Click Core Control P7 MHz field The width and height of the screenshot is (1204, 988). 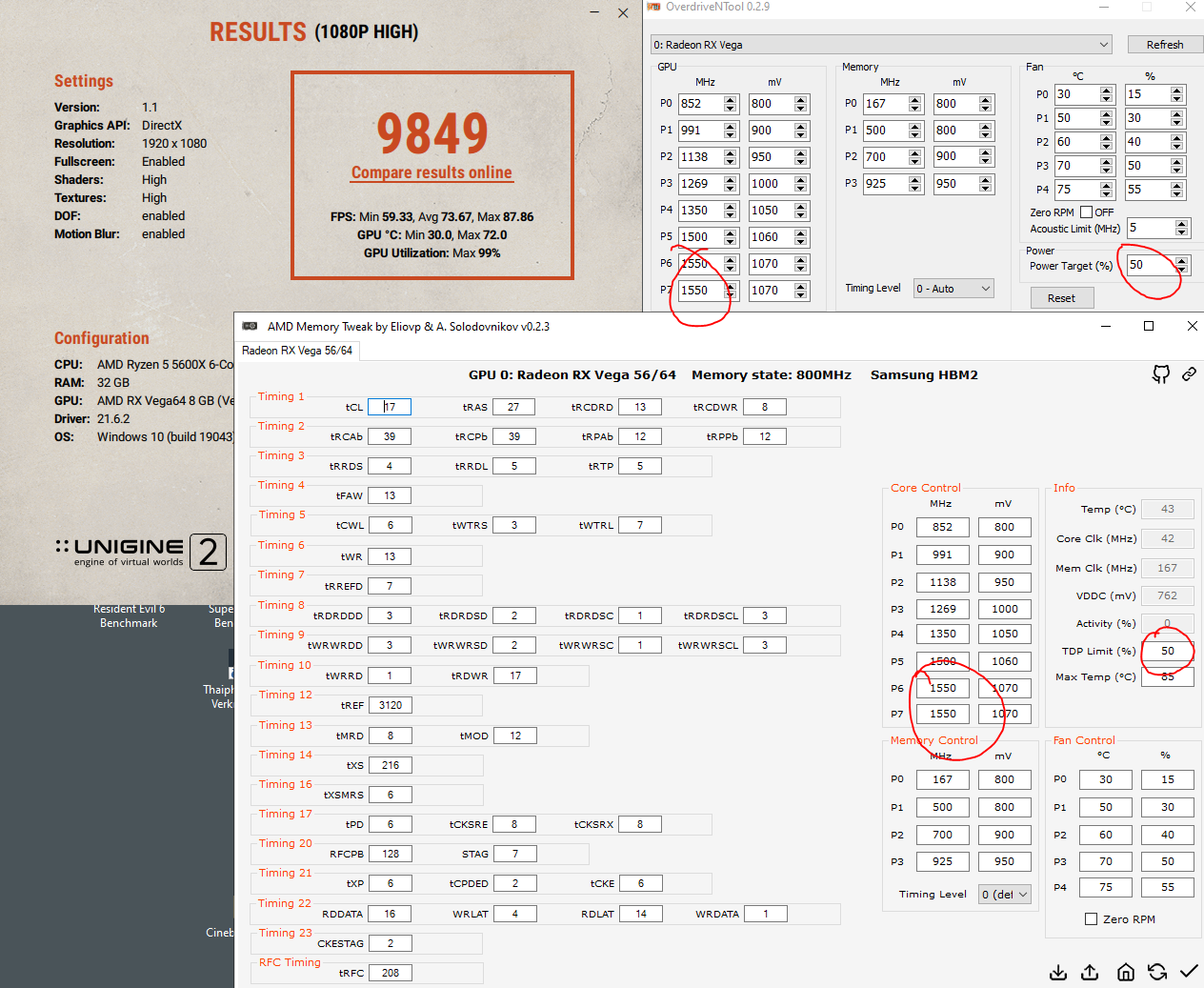[x=943, y=714]
